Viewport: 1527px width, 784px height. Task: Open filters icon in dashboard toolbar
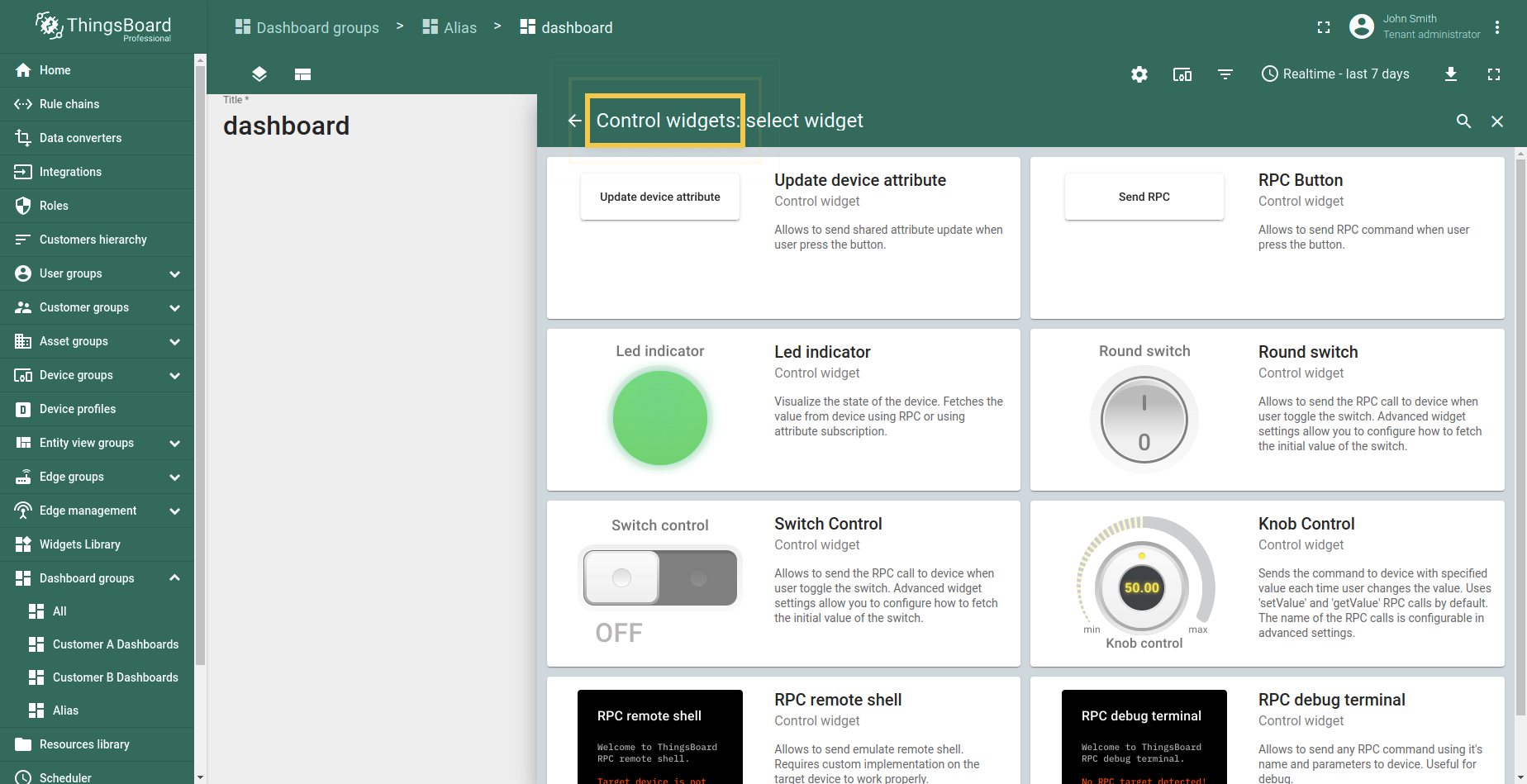click(1225, 74)
